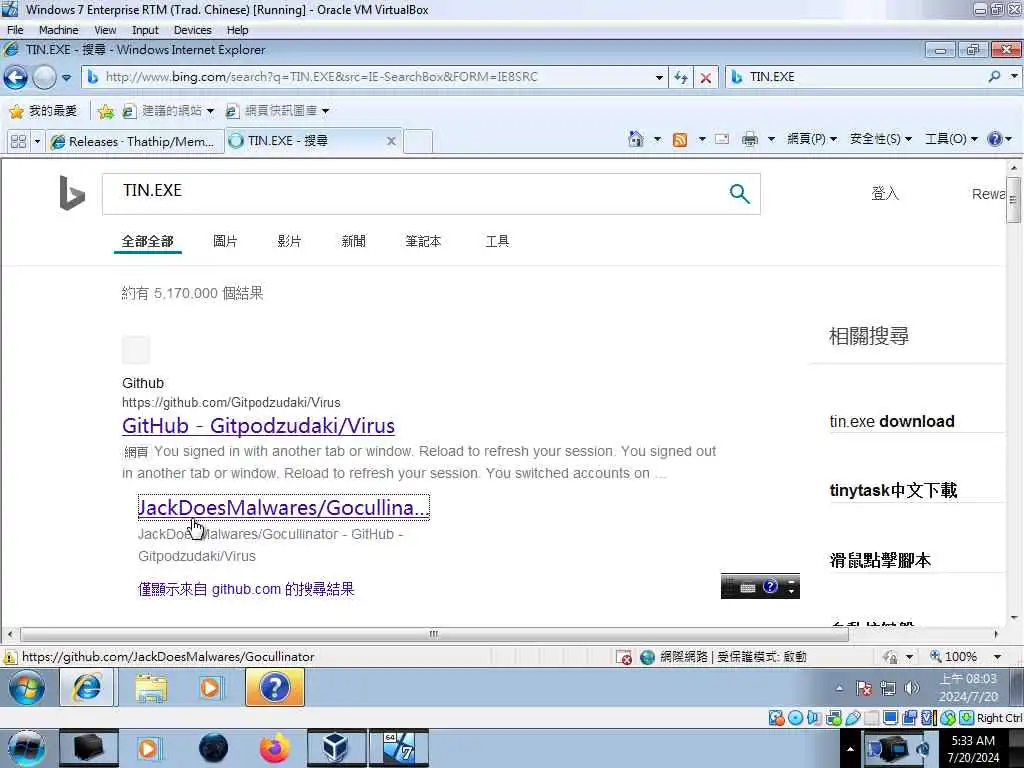The image size is (1024, 768).
Task: Open 網頁快訊圖庫 web slice gallery
Action: point(277,111)
